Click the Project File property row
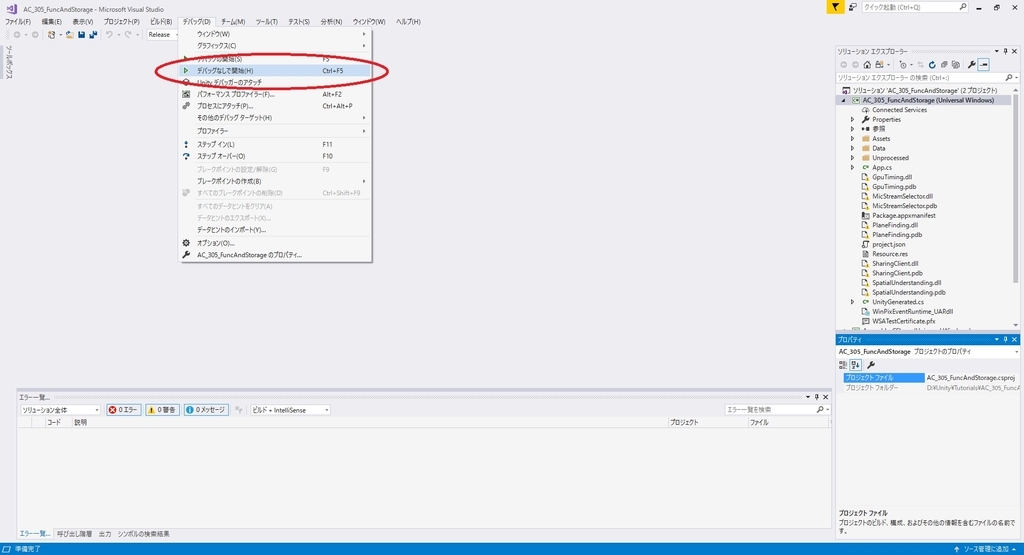The width and height of the screenshot is (1024, 555). (929, 378)
